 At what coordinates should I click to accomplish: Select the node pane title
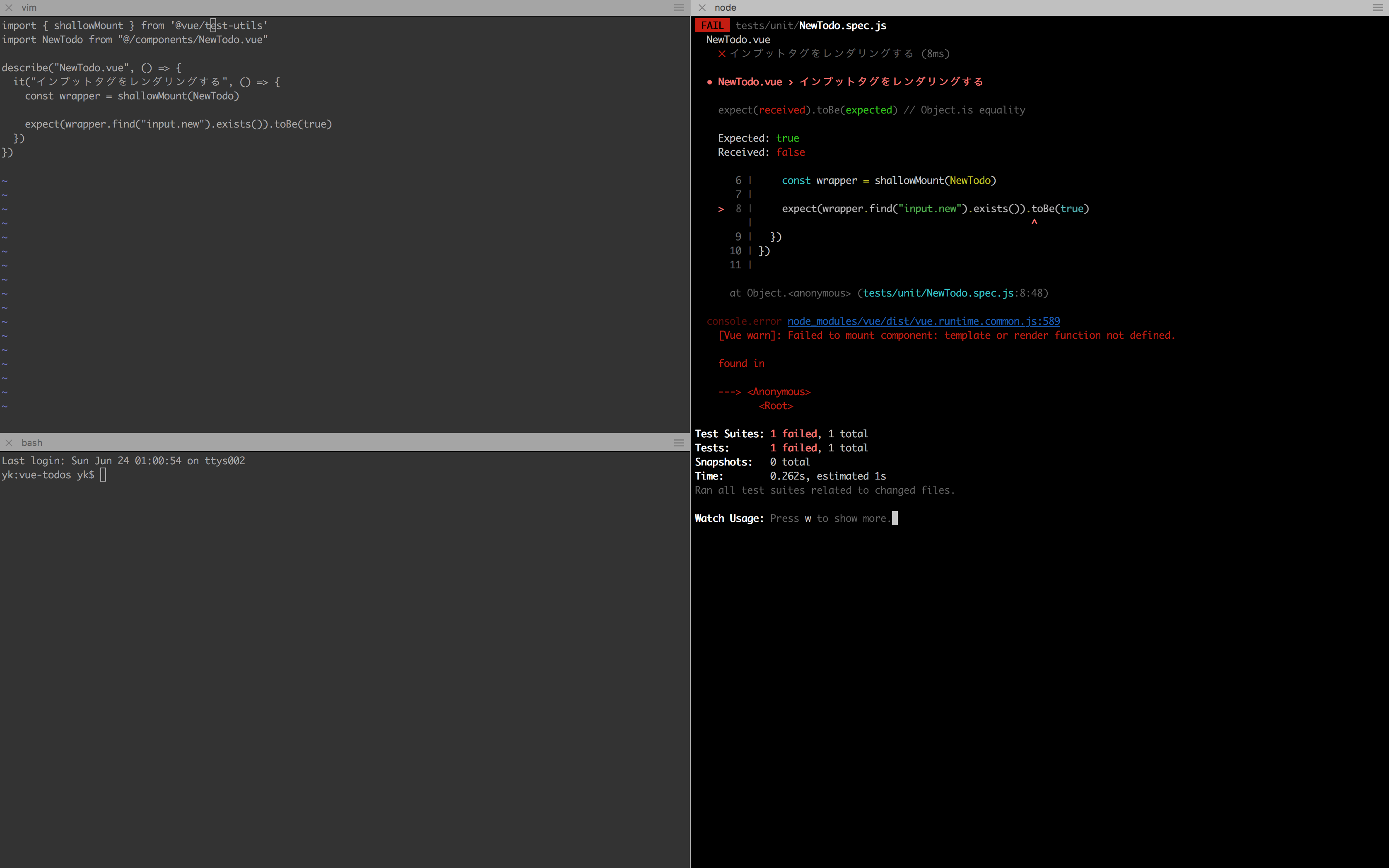click(725, 7)
